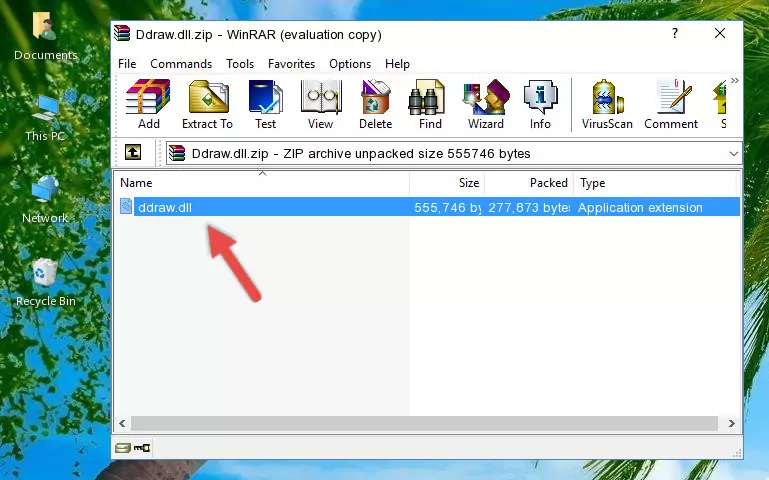Open the Favorites menu

[x=291, y=64]
